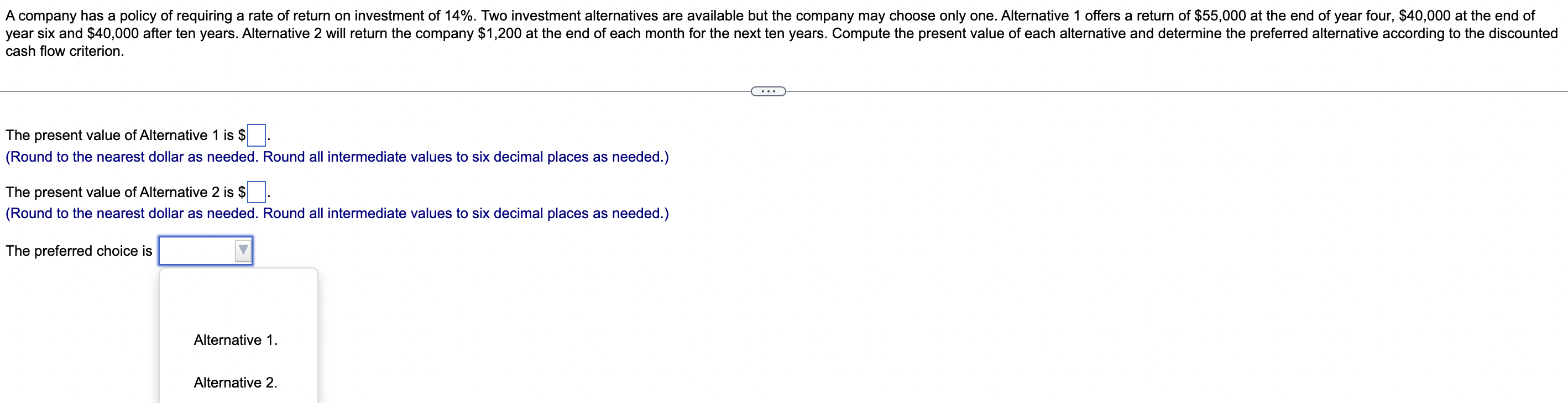Click the dropdown arrow icon on the choice selector

(x=242, y=250)
